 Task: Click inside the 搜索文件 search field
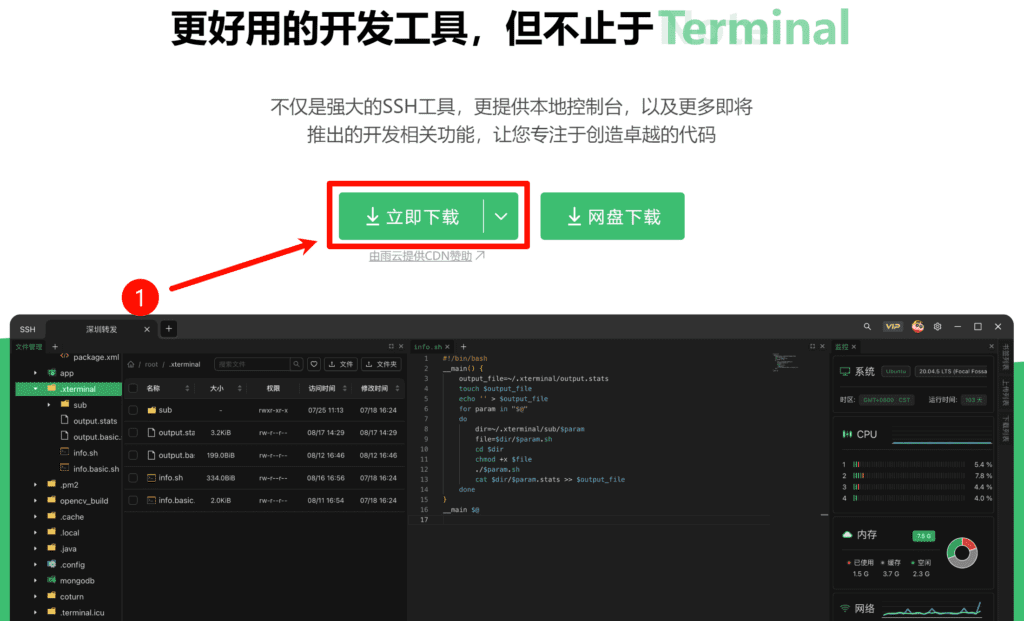click(250, 363)
